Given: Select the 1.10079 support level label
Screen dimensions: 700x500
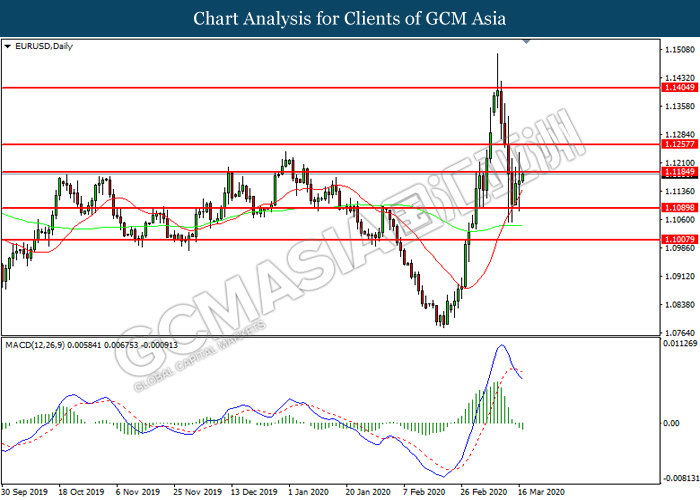Looking at the screenshot, I should 679,239.
